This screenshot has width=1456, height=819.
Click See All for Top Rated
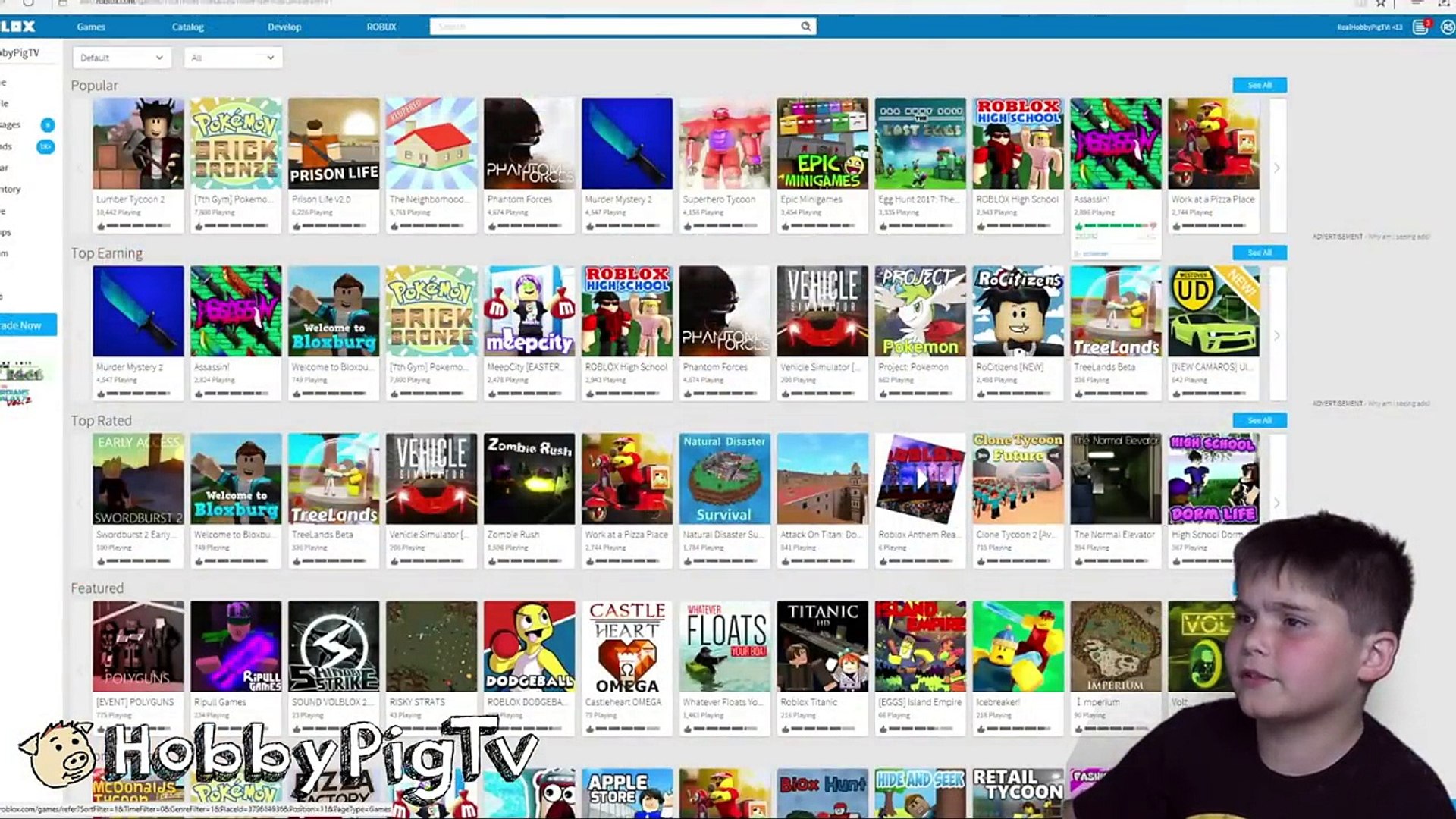(1259, 420)
